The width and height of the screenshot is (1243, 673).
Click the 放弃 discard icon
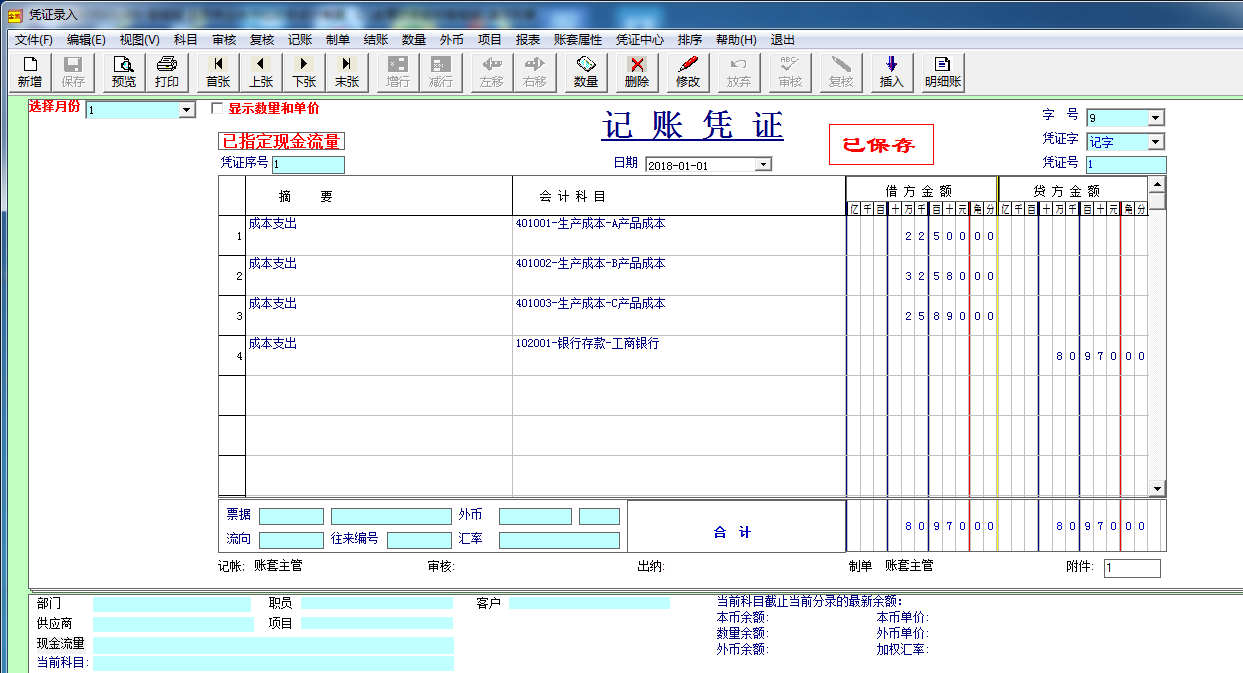739,72
